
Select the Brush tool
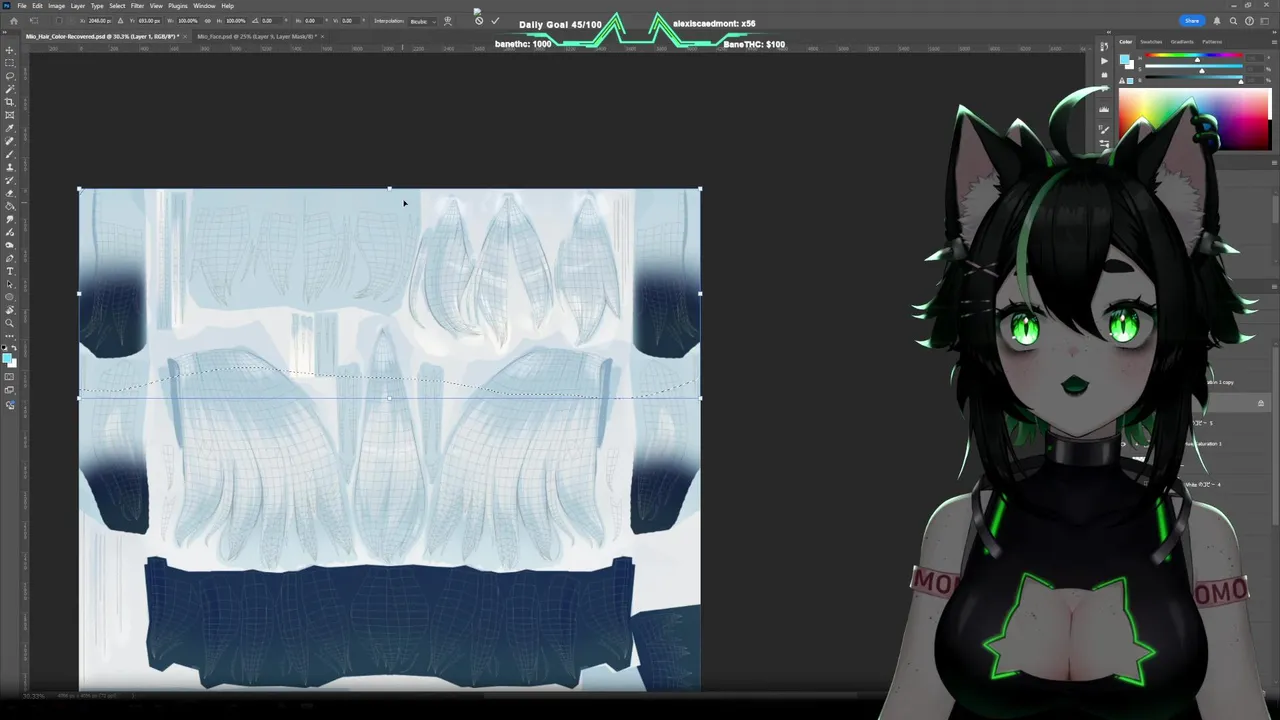tap(10, 154)
